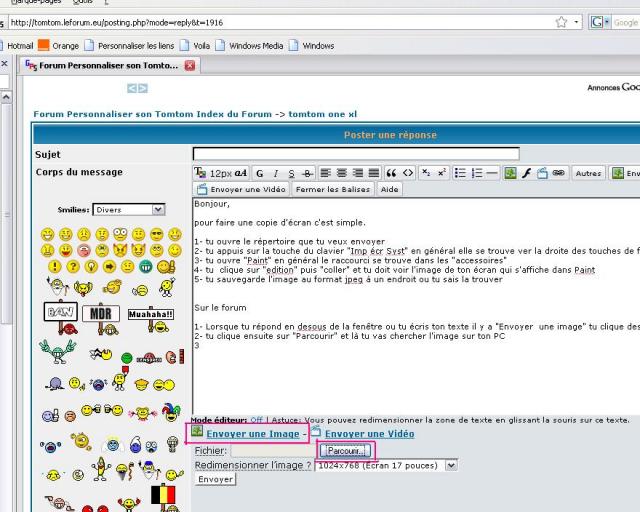This screenshot has width=640, height=512.
Task: Open the Aide button
Action: point(389,189)
